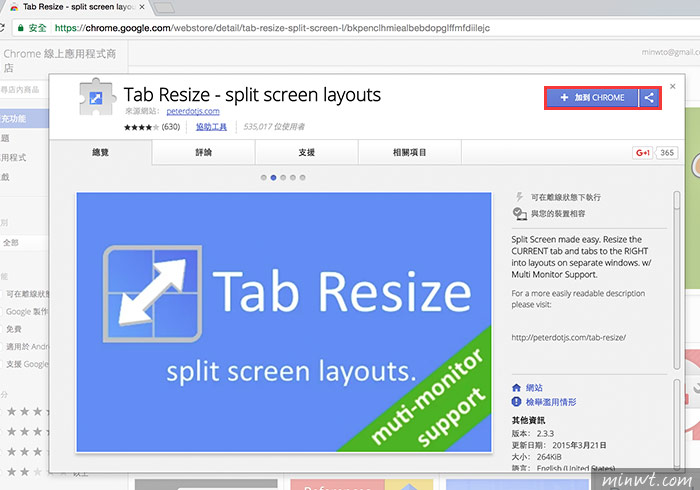Click the text '版本: 2.3.3'
This screenshot has width=700, height=490.
[x=533, y=433]
